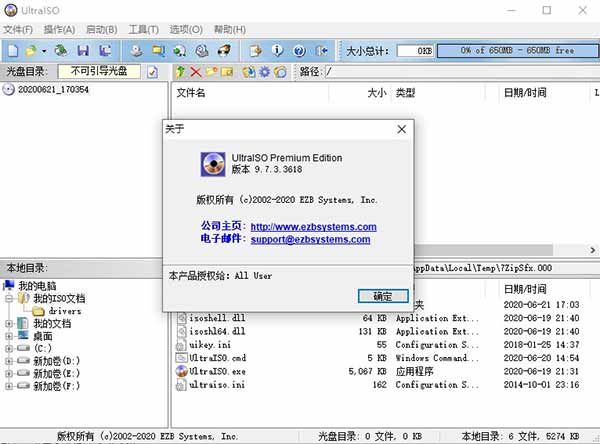The width and height of the screenshot is (600, 444).
Task: Open the 文件(F) menu
Action: click(18, 29)
